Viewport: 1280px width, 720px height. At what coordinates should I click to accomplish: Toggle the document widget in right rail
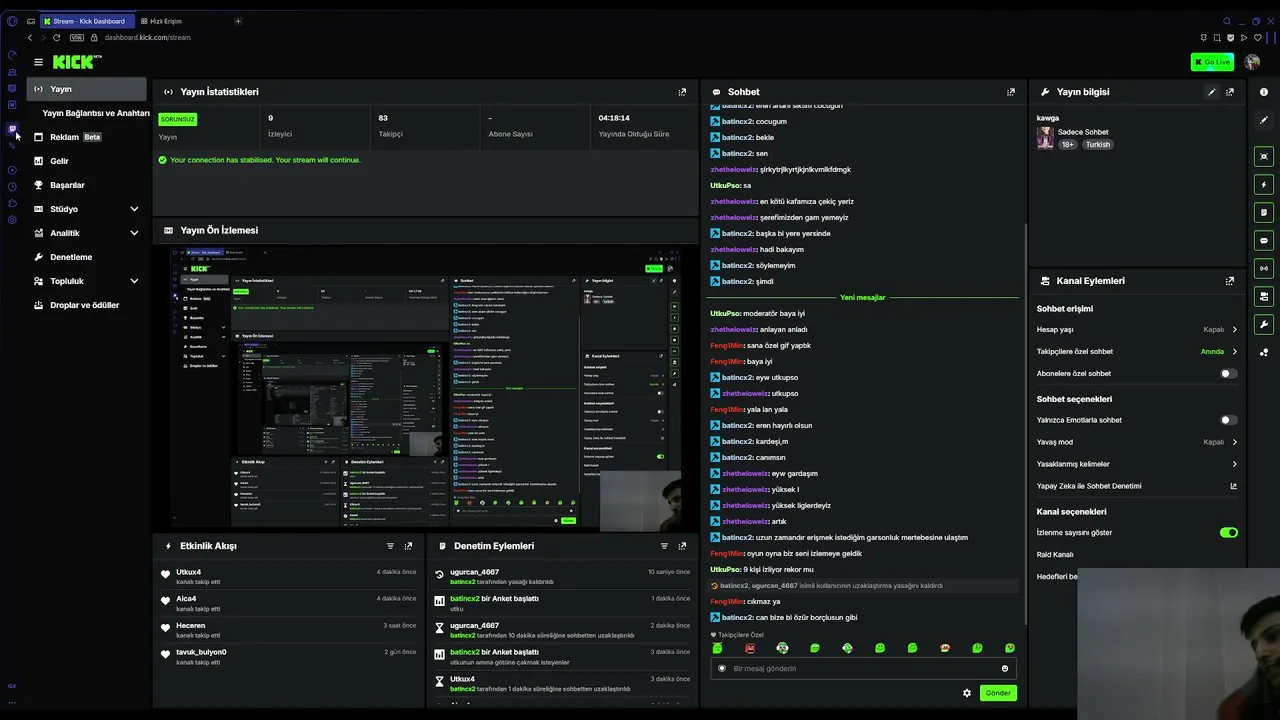[1264, 212]
